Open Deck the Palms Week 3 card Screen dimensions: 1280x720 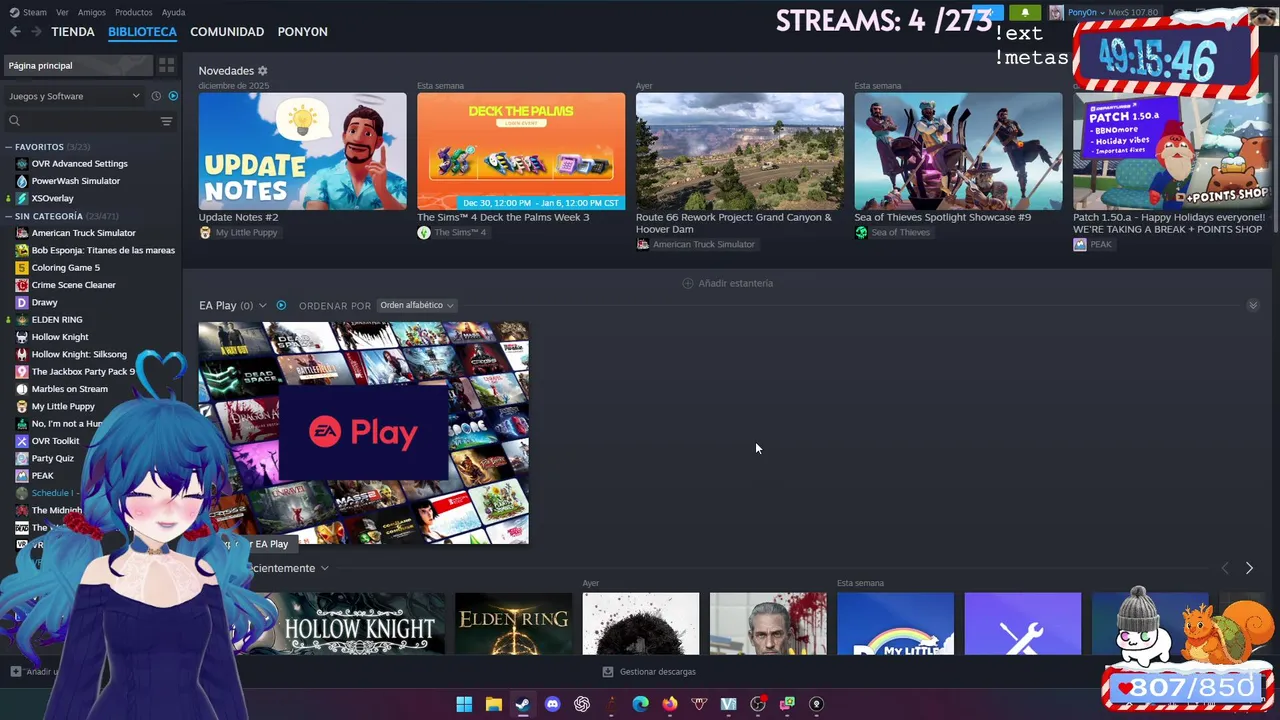(521, 151)
